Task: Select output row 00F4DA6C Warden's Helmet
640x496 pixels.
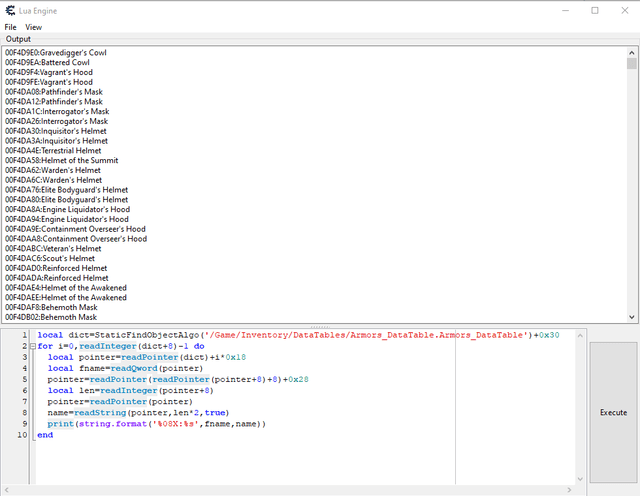Action: point(53,180)
